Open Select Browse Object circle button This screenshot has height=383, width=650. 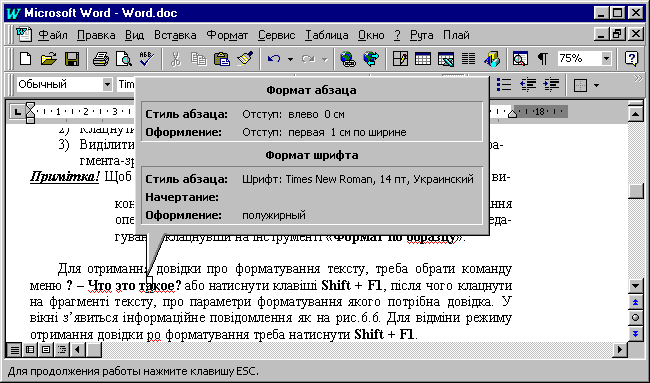[x=635, y=318]
